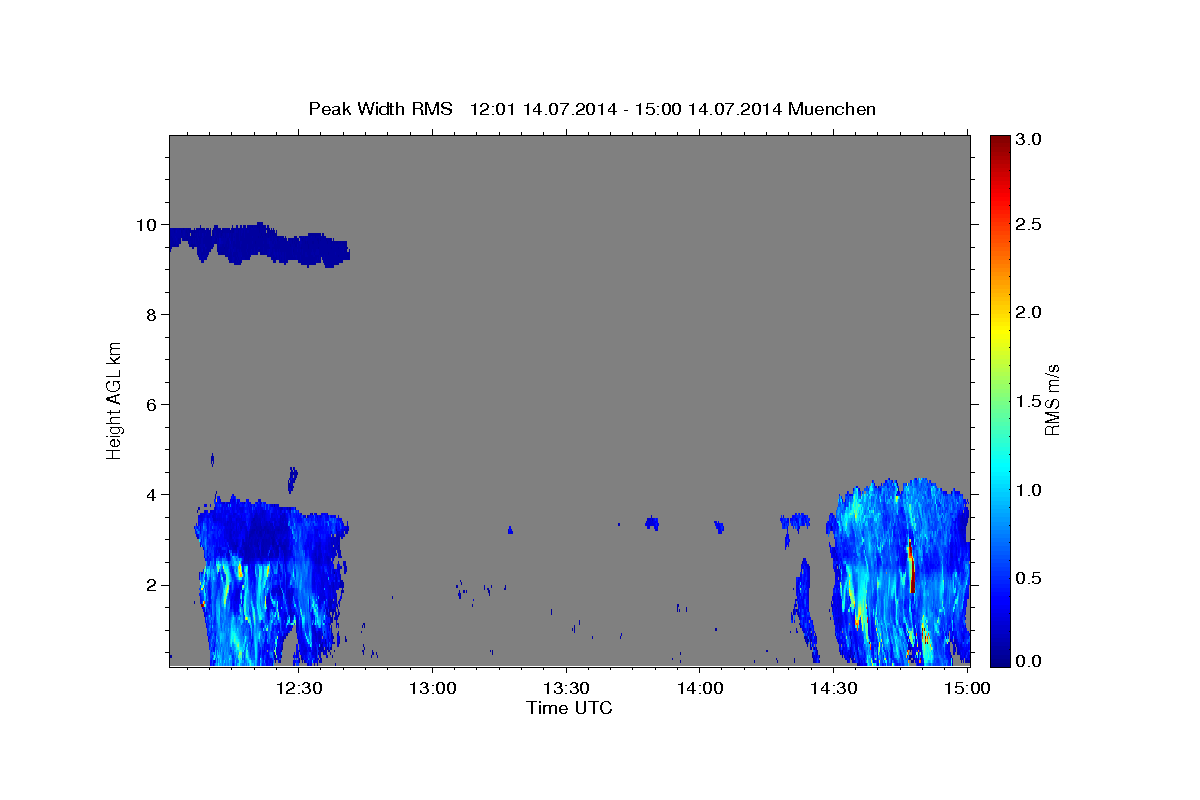Click the colorbar value 1.5
The height and width of the screenshot is (800, 1200).
[x=1029, y=401]
